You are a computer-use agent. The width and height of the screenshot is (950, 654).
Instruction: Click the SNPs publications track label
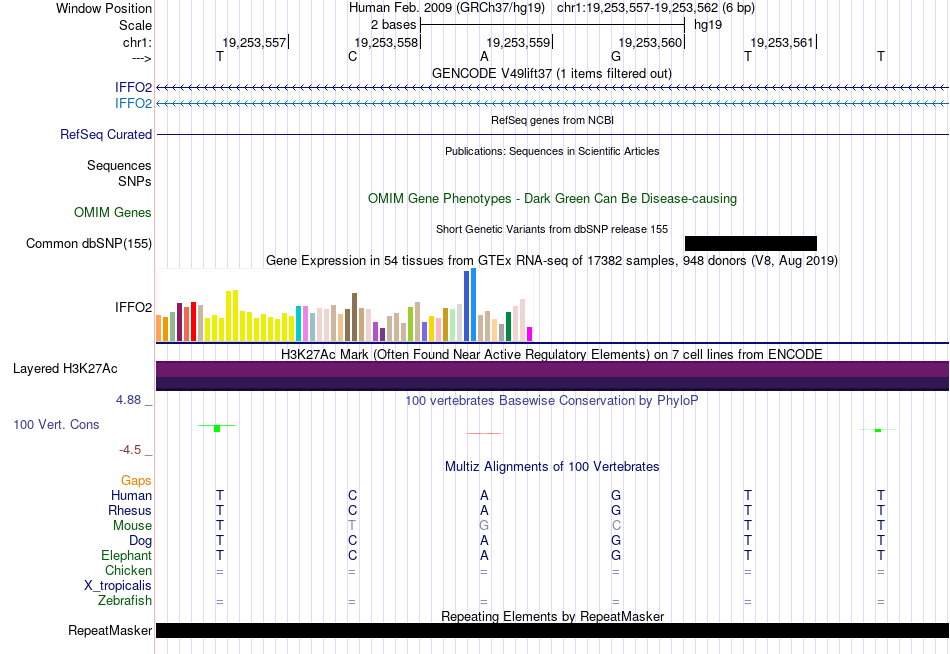pyautogui.click(x=135, y=181)
